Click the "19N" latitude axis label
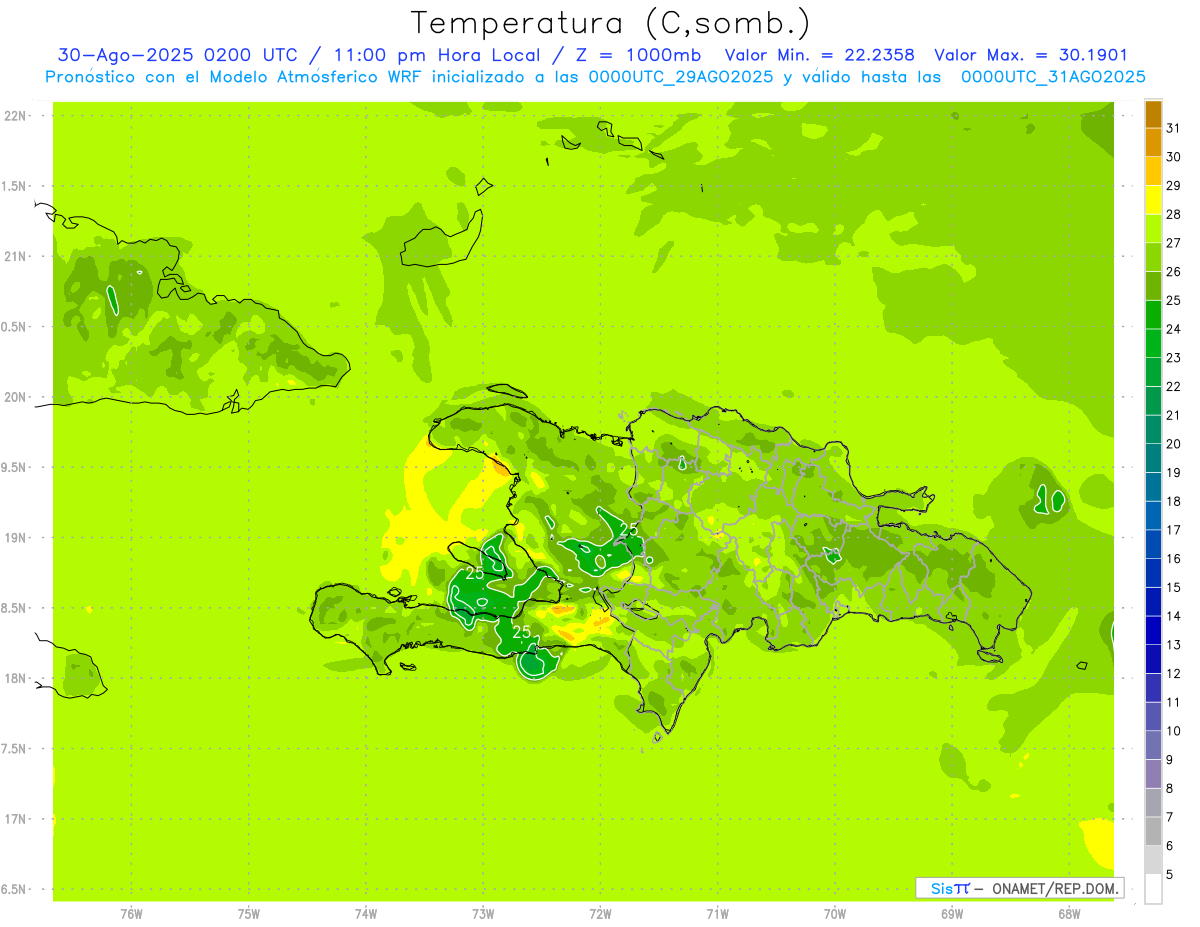1200x927 pixels. click(16, 538)
